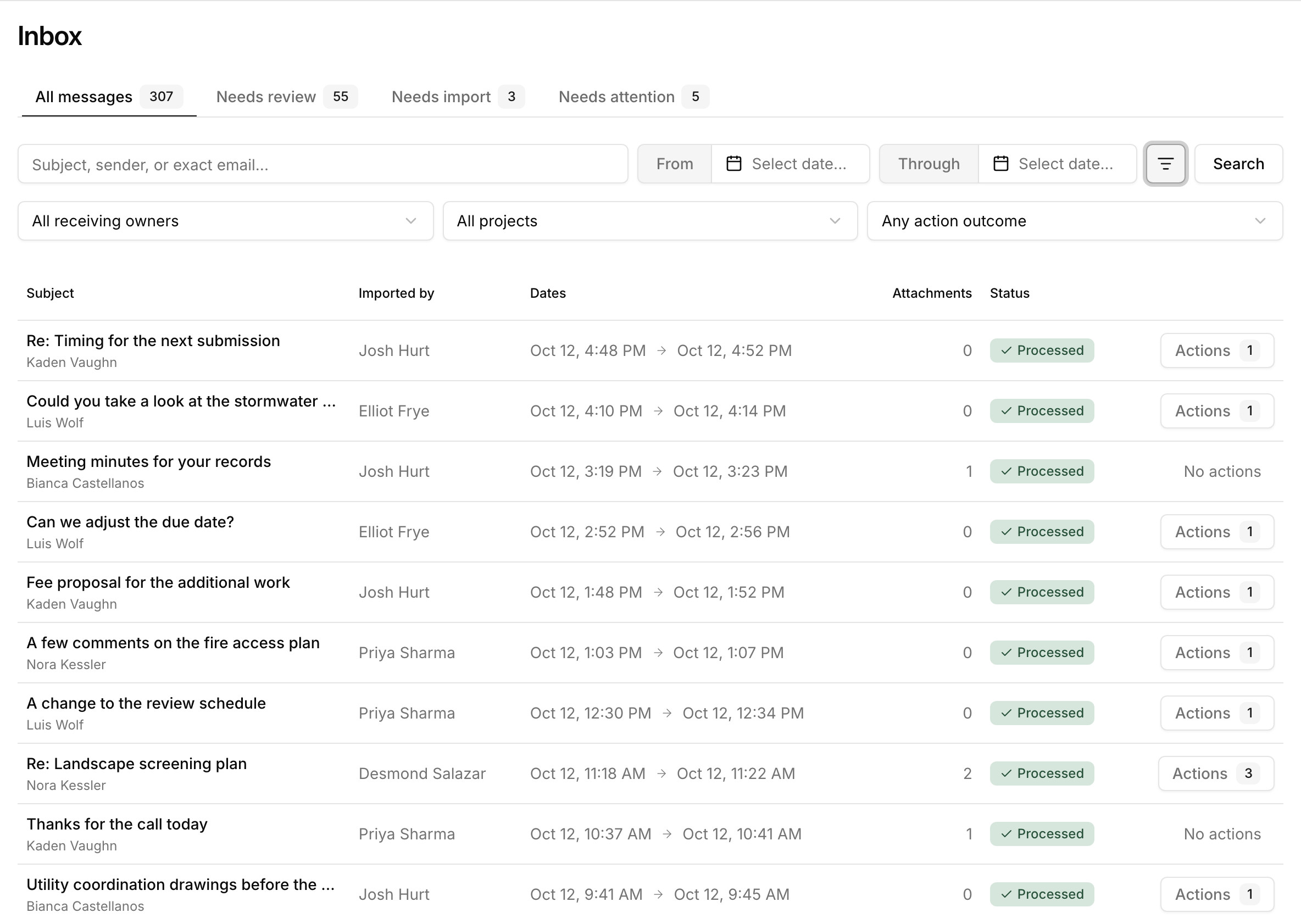This screenshot has width=1301, height=924.
Task: Click Oct 12, 11:18 AM date cell
Action: (588, 774)
